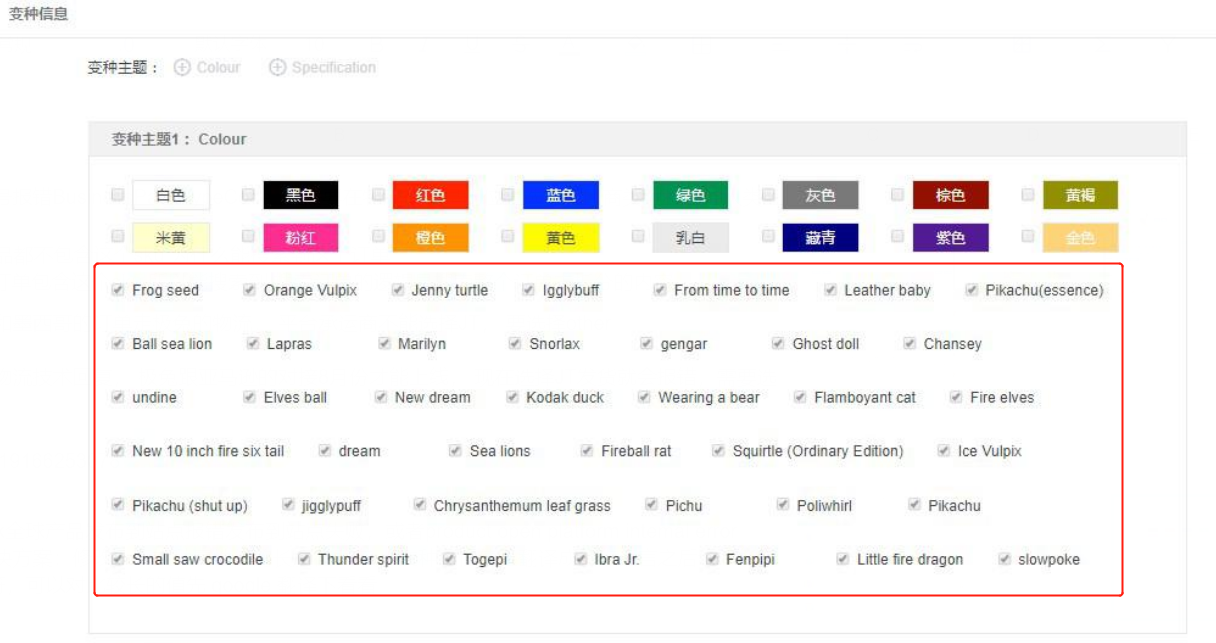Uncheck the gengar checkbox

point(647,343)
